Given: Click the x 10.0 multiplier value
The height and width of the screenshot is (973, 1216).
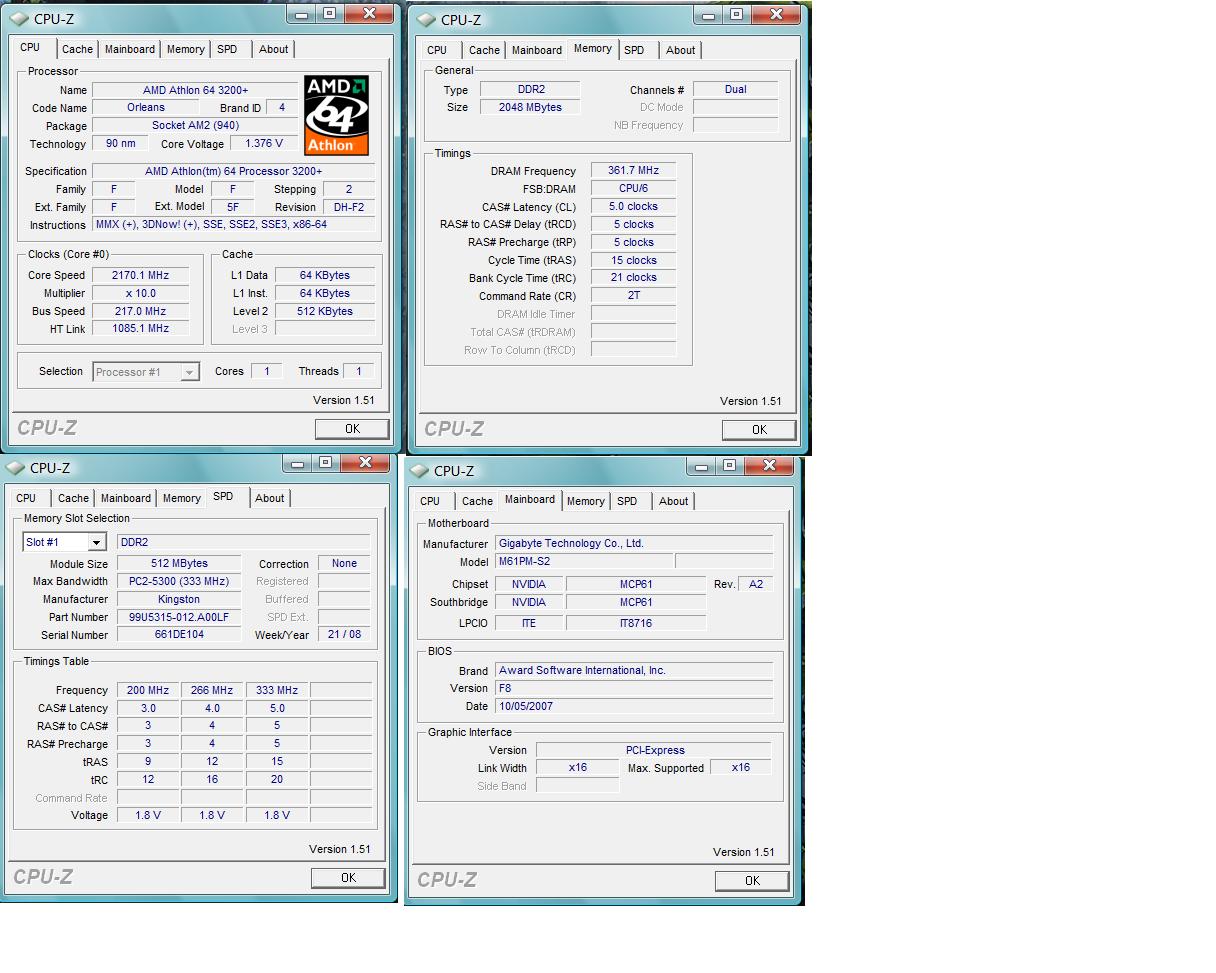Looking at the screenshot, I should click(x=140, y=293).
